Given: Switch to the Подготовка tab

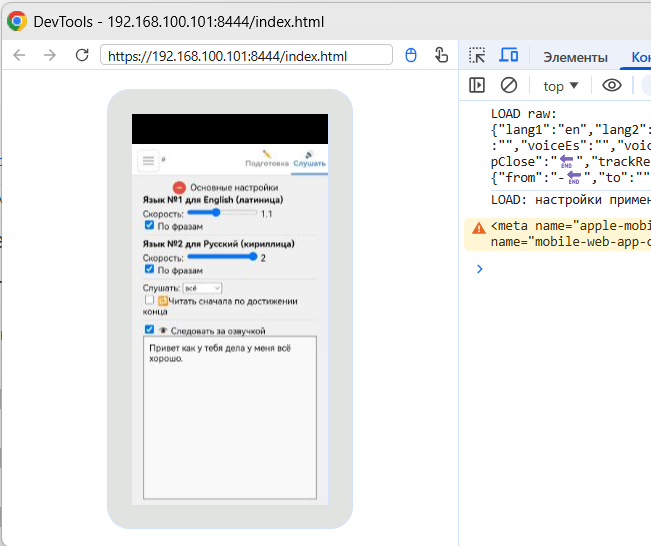Looking at the screenshot, I should pos(267,158).
